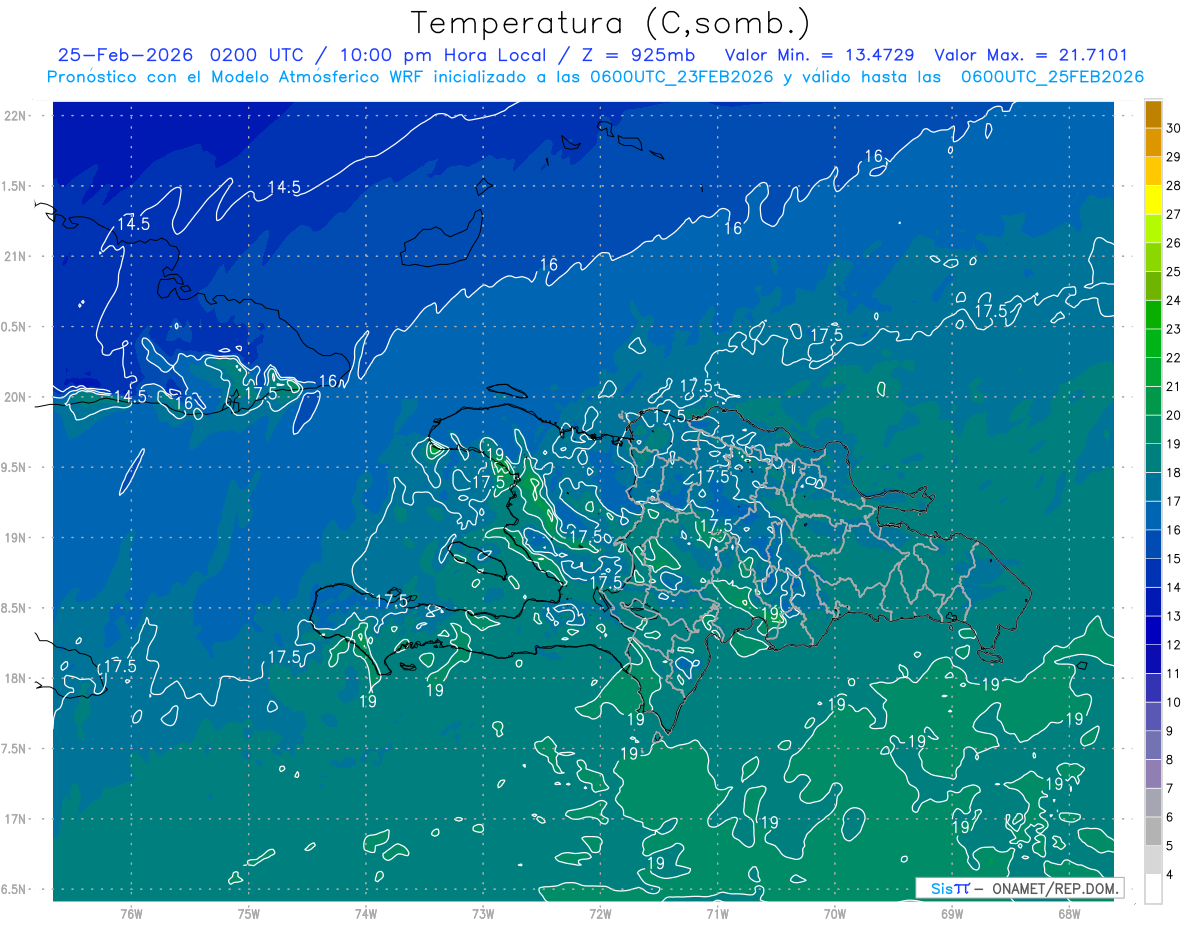Image resolution: width=1200 pixels, height=927 pixels.
Task: Click the date '25-Feb-2026' in header
Action: point(125,55)
